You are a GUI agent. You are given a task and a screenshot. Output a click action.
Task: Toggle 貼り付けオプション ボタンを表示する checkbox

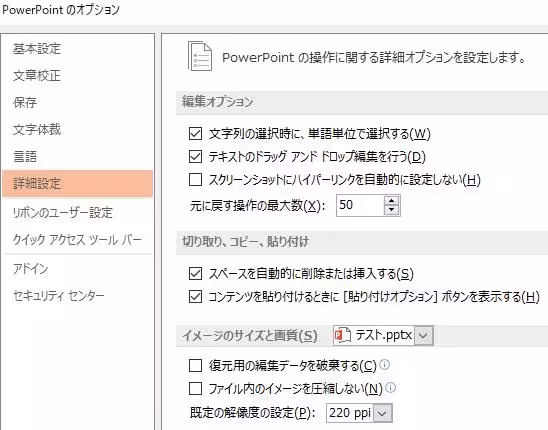[195, 297]
